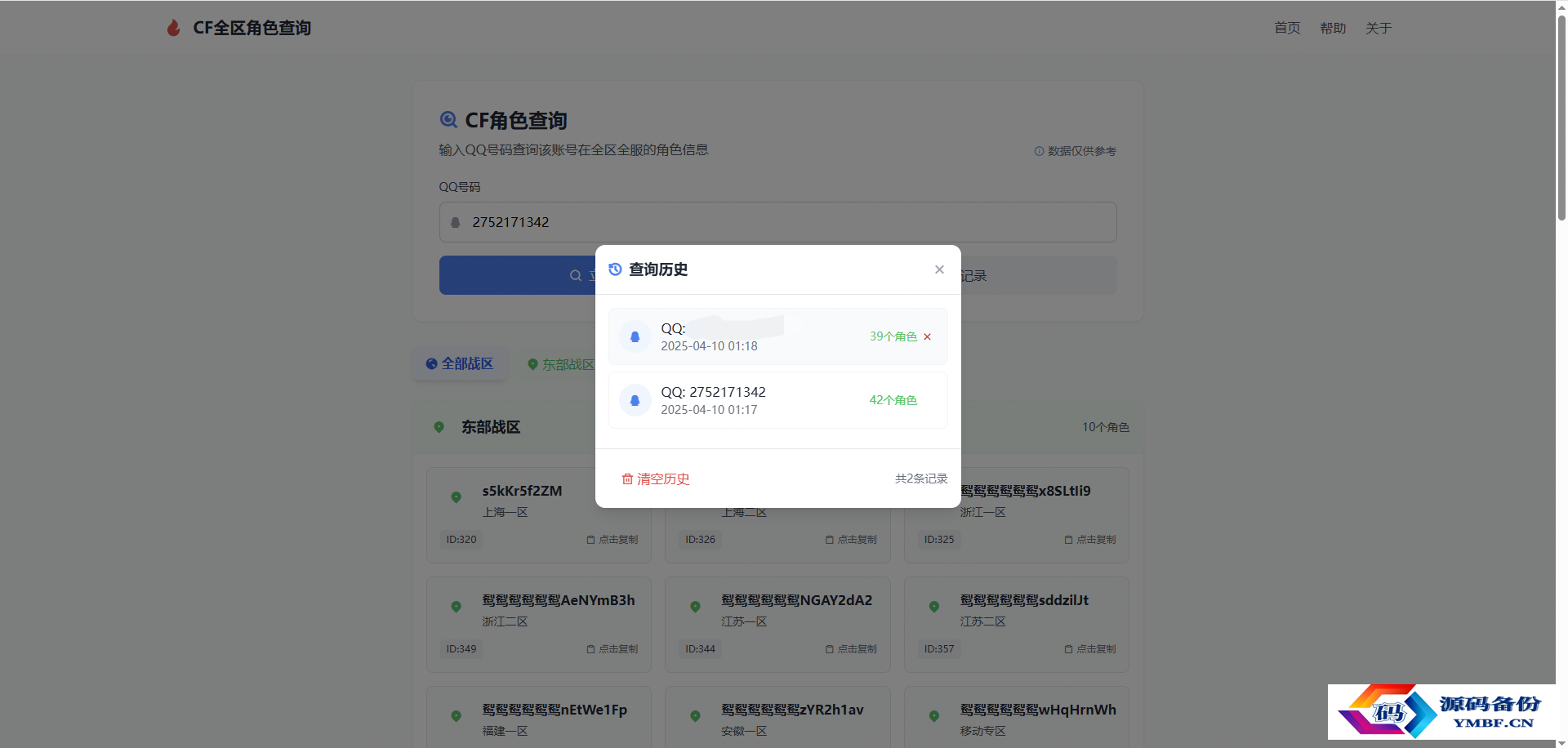The image size is (1568, 748).
Task: Click the history 记录 button behind dialog
Action: click(x=1039, y=276)
